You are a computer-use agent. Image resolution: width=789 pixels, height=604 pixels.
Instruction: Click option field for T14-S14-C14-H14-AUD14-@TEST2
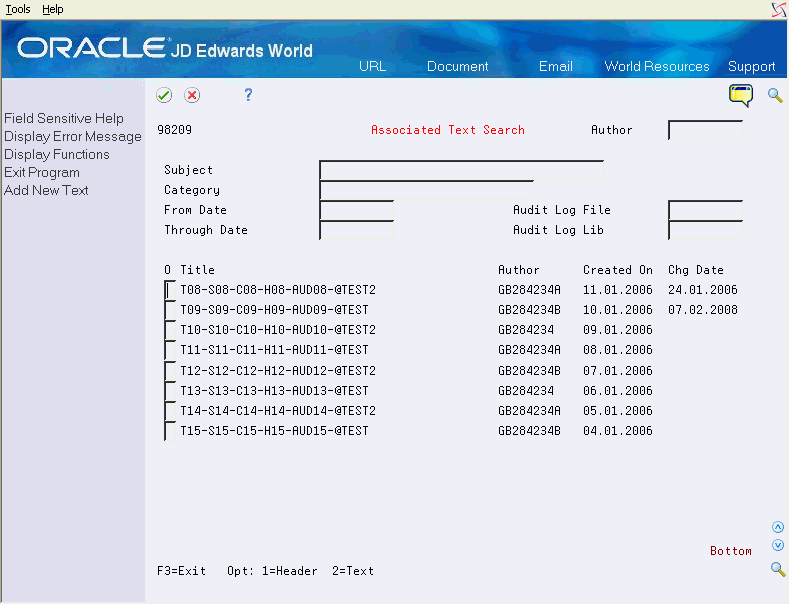(170, 411)
